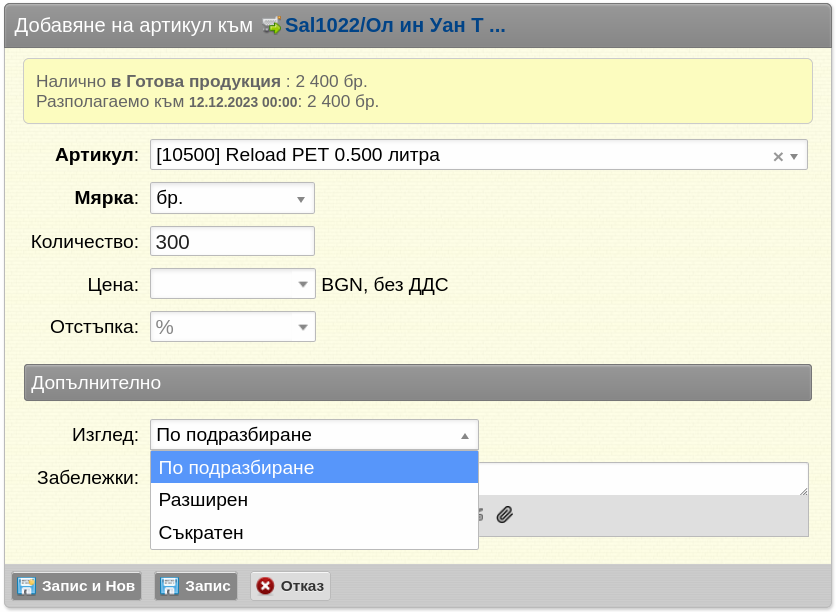Focus the Количество input field

pos(232,241)
